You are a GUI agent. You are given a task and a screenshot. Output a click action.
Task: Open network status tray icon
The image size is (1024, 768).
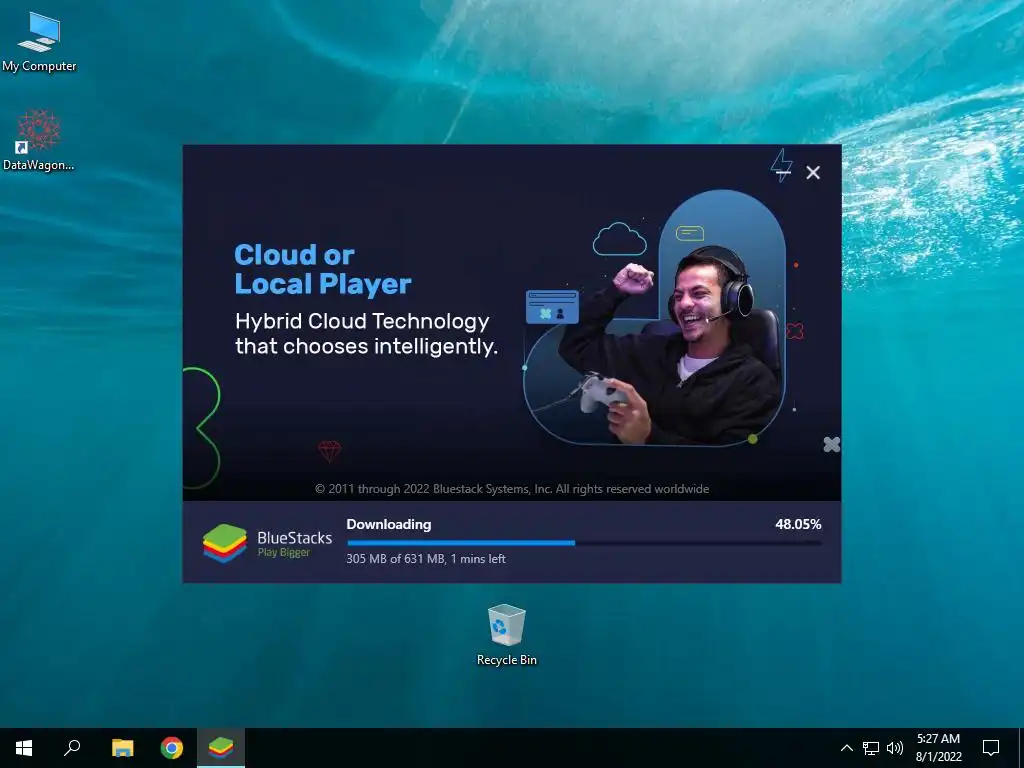tap(871, 748)
